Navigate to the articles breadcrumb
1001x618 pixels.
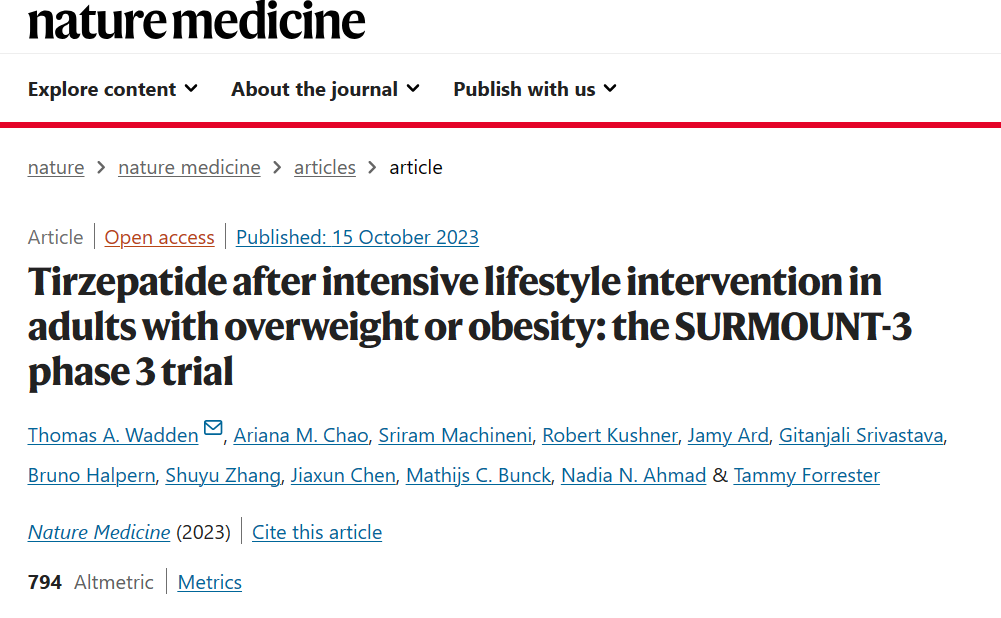tap(324, 167)
